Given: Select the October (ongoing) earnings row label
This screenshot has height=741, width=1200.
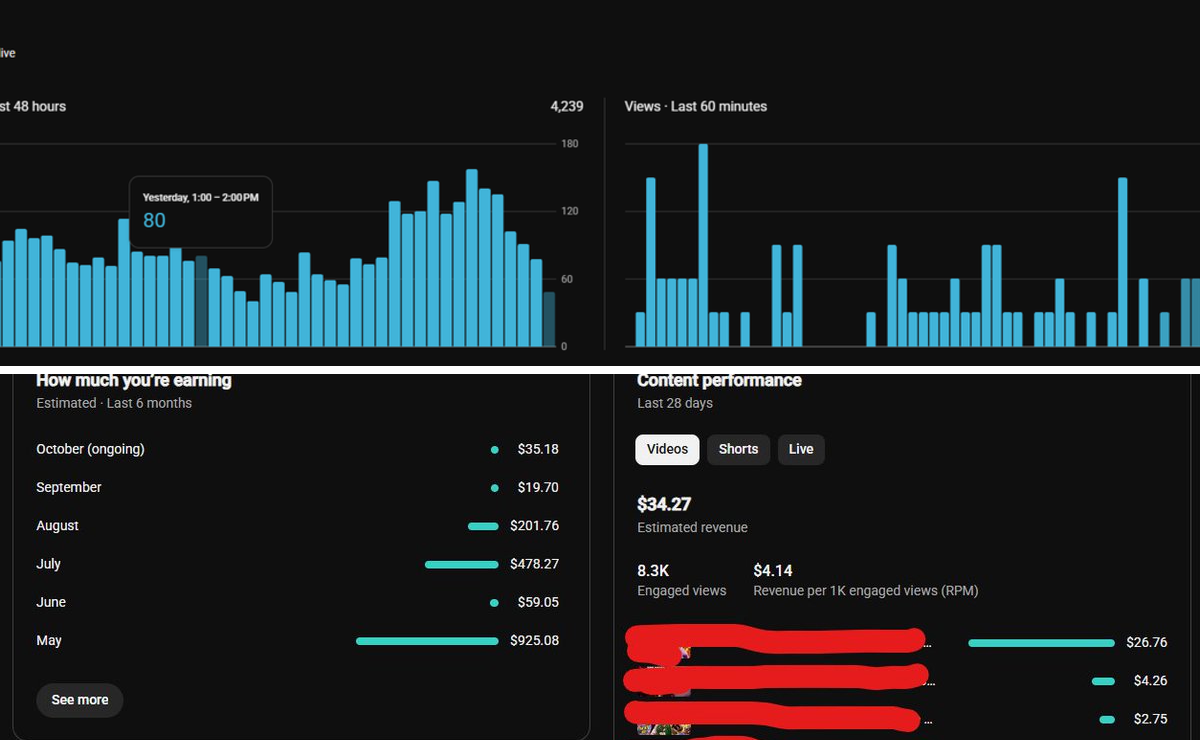Looking at the screenshot, I should click(x=91, y=449).
